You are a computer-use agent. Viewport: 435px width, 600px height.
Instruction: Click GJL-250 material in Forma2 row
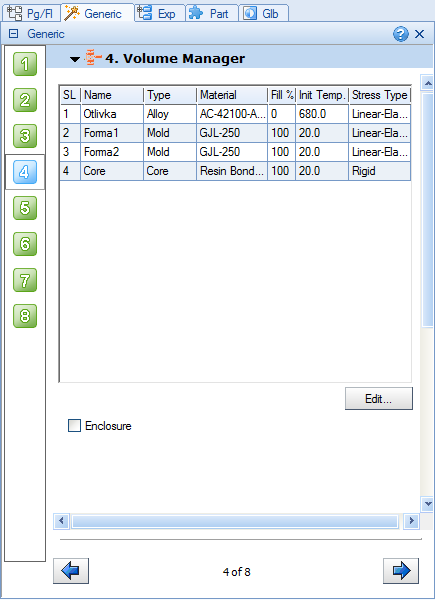click(232, 152)
